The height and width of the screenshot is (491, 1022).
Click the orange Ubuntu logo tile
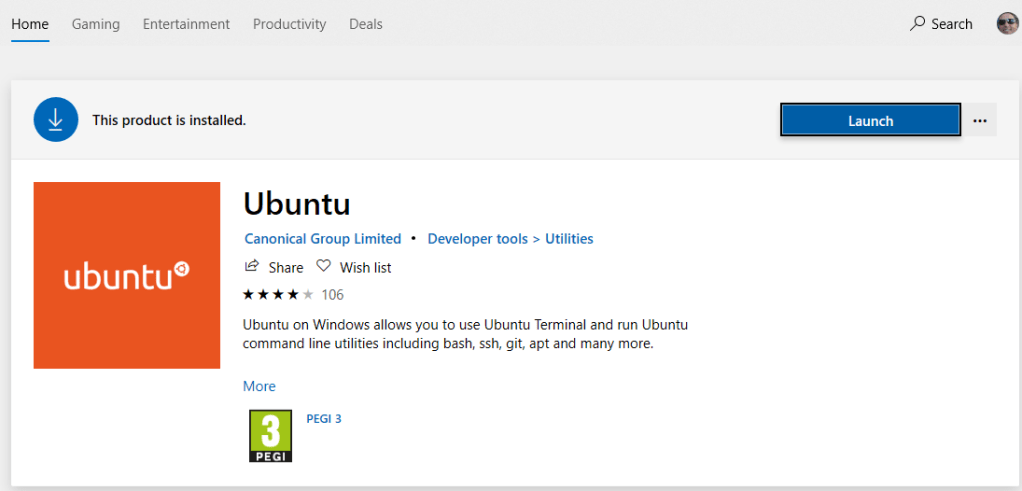pos(127,275)
